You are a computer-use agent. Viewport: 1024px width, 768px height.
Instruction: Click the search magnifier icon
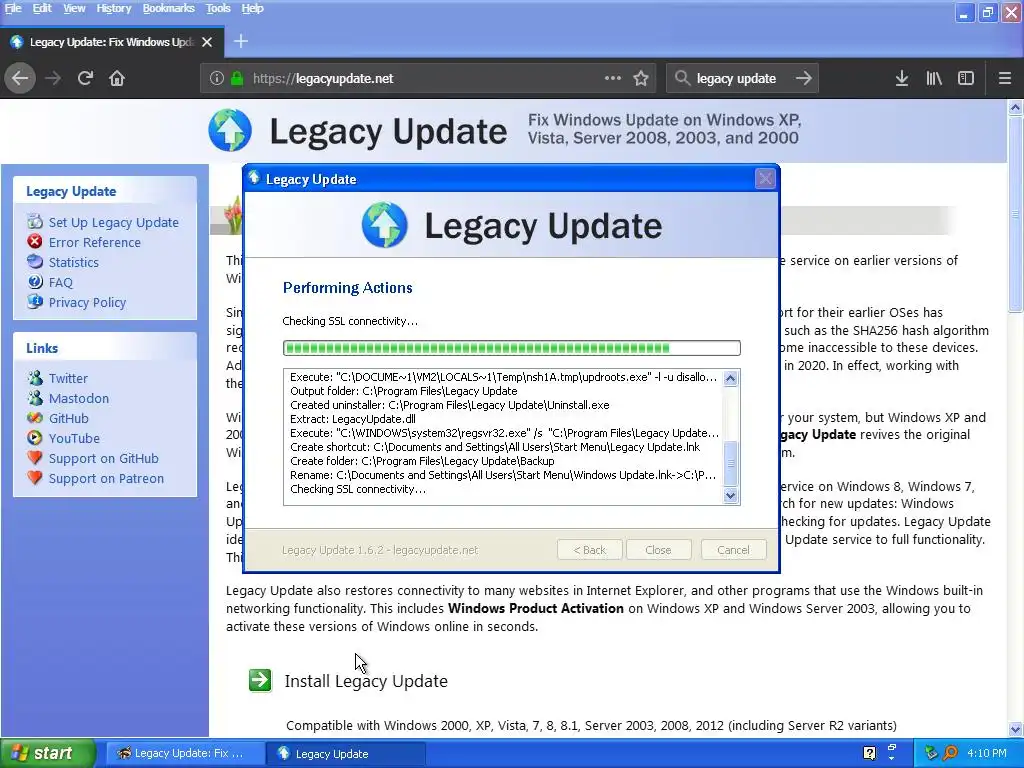point(682,78)
